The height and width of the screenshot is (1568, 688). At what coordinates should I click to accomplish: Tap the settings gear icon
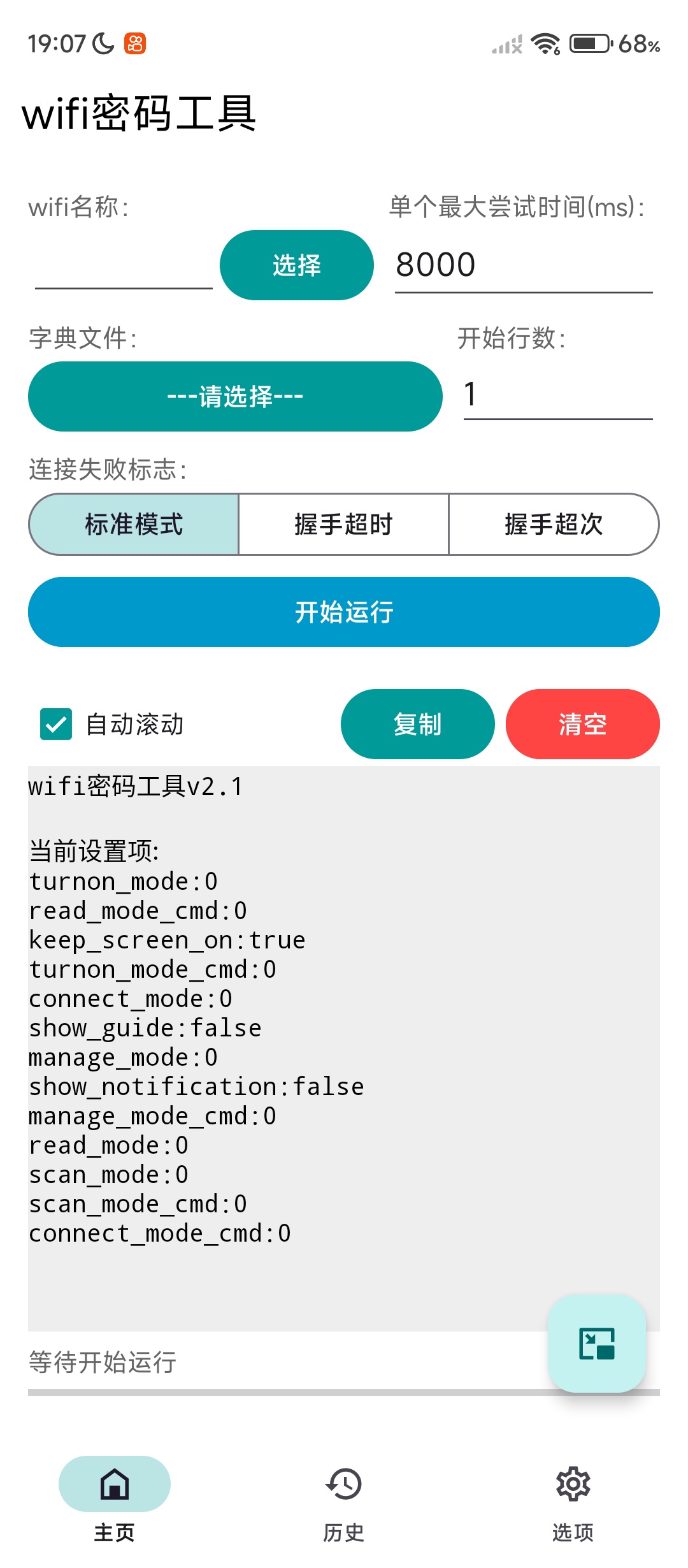[573, 1483]
